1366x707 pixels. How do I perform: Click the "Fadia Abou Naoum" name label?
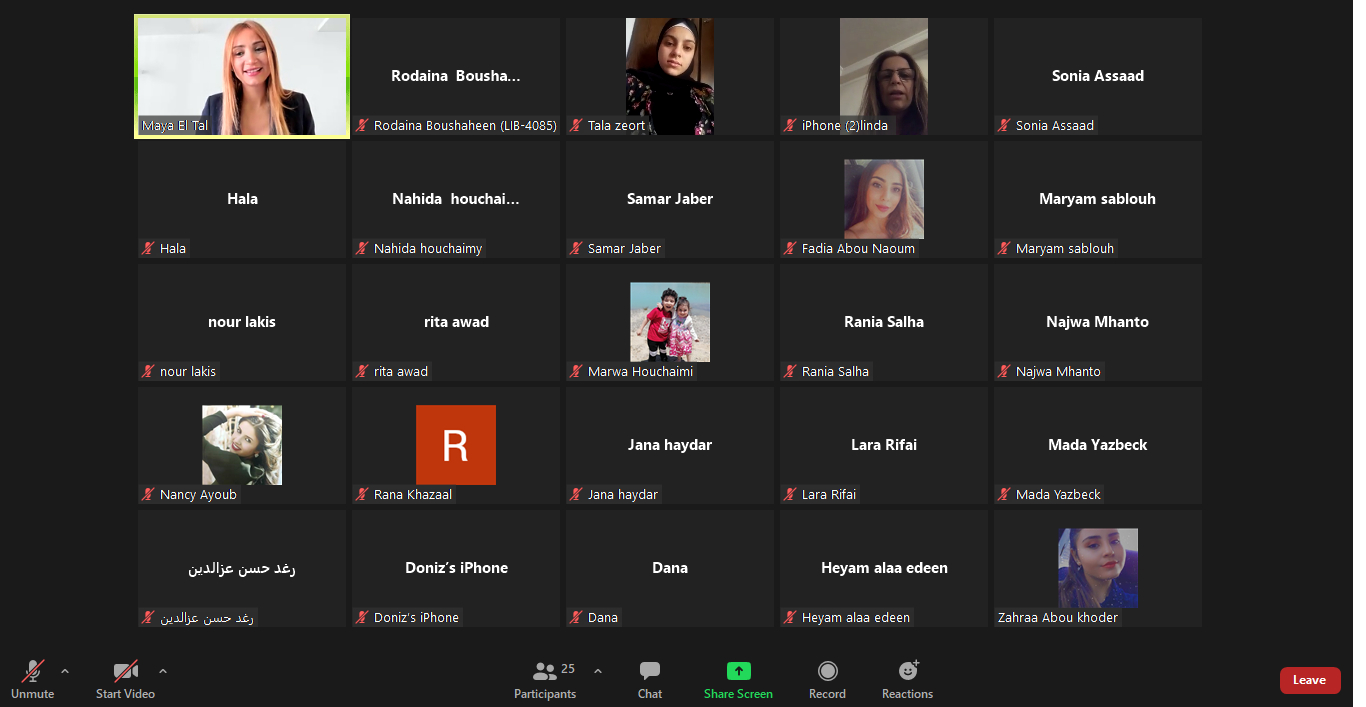(858, 249)
